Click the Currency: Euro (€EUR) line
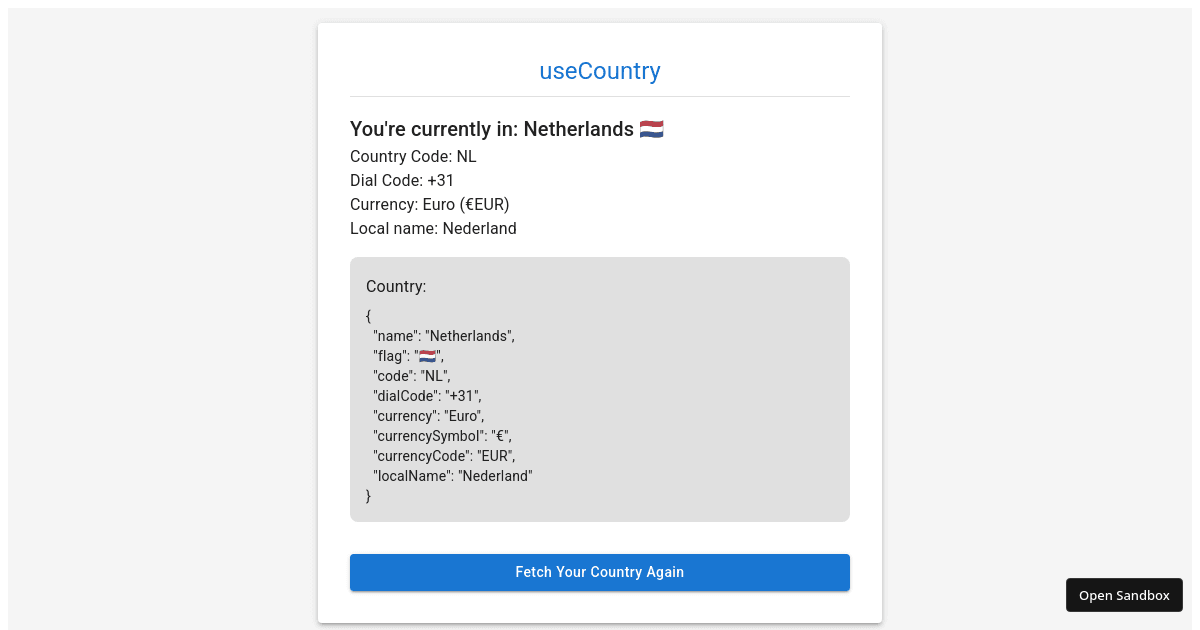The image size is (1200, 630). 430,204
